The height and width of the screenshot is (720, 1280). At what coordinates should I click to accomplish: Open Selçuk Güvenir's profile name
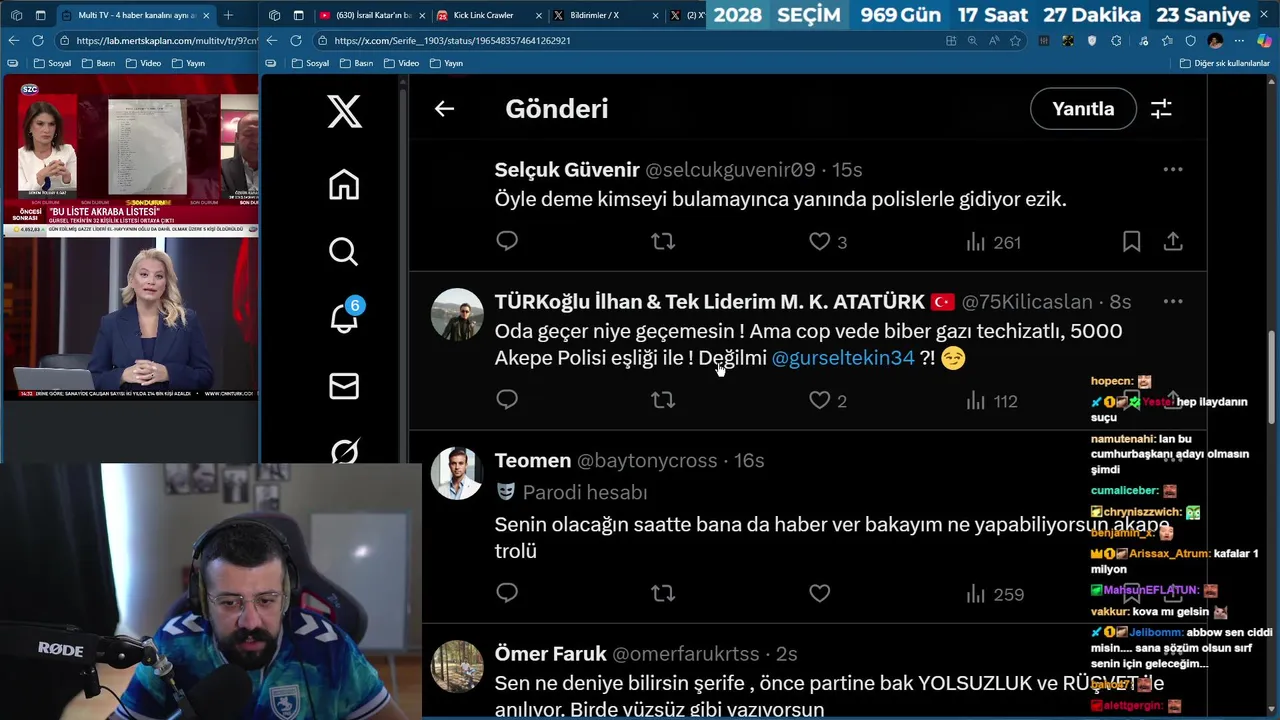point(567,170)
